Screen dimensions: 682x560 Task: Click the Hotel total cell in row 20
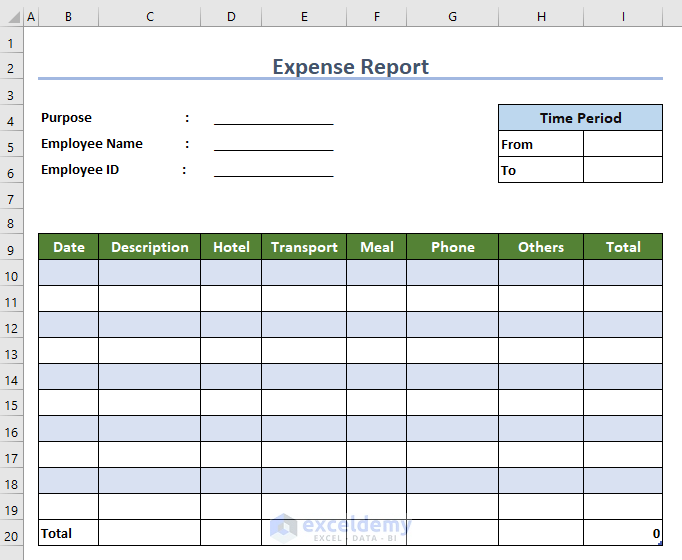coord(231,533)
